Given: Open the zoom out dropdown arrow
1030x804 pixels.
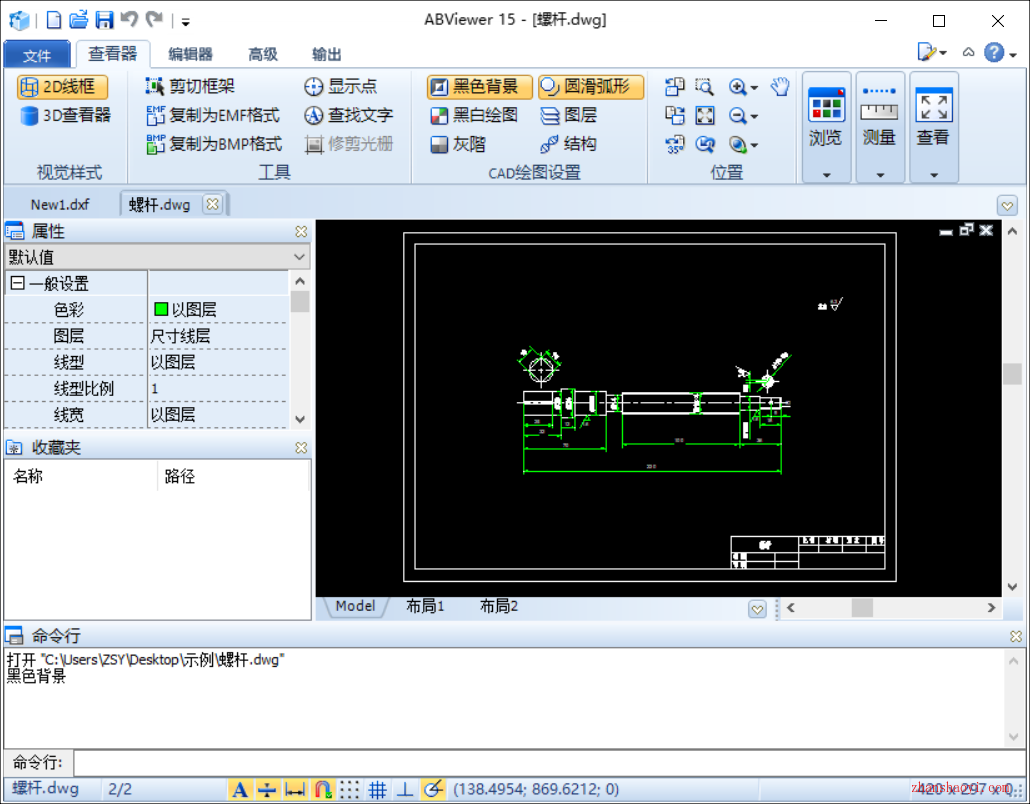Looking at the screenshot, I should (754, 117).
